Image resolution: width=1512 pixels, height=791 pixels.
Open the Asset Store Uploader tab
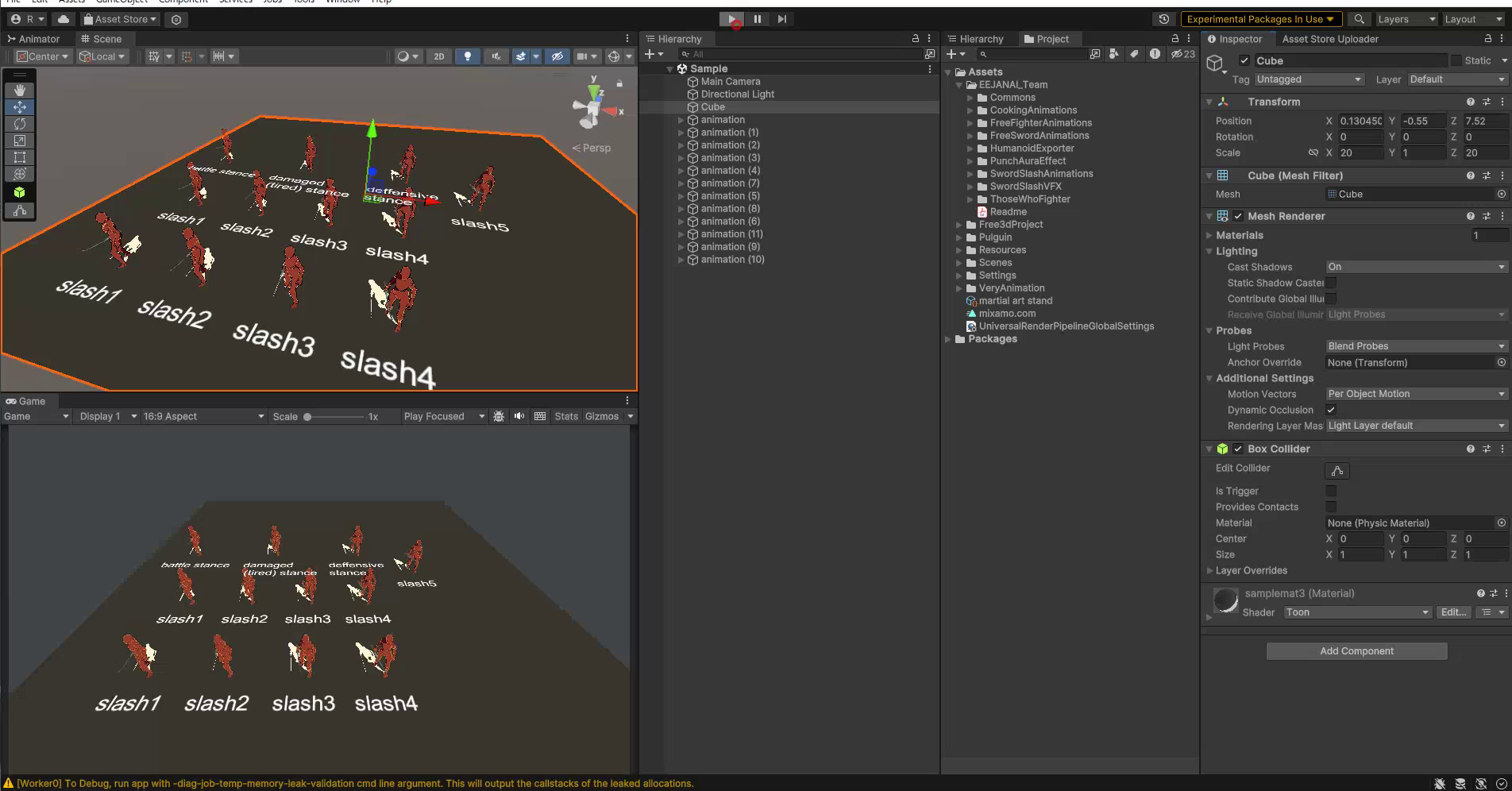[1330, 39]
